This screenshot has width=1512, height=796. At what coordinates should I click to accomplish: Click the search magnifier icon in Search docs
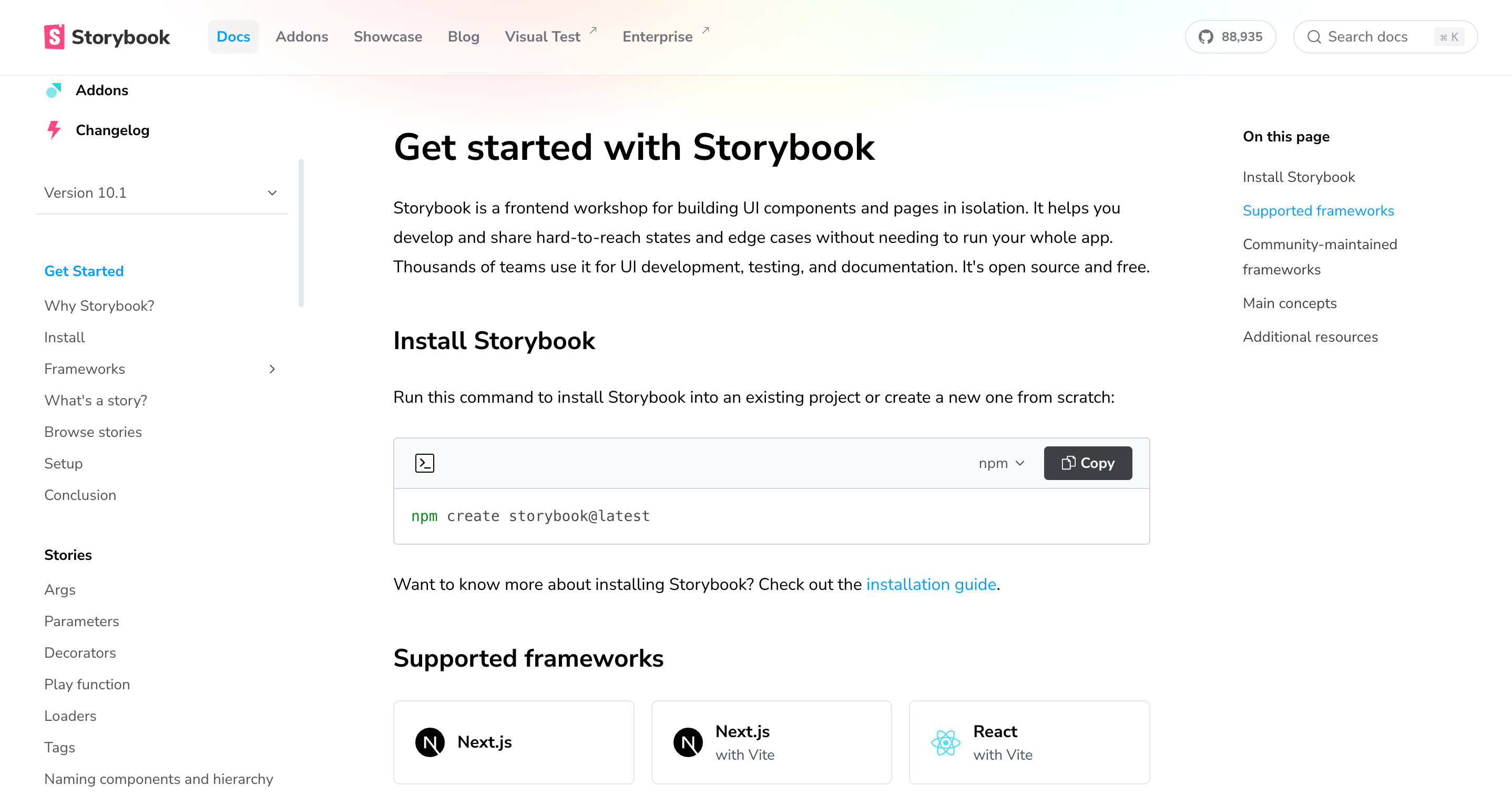pos(1315,36)
